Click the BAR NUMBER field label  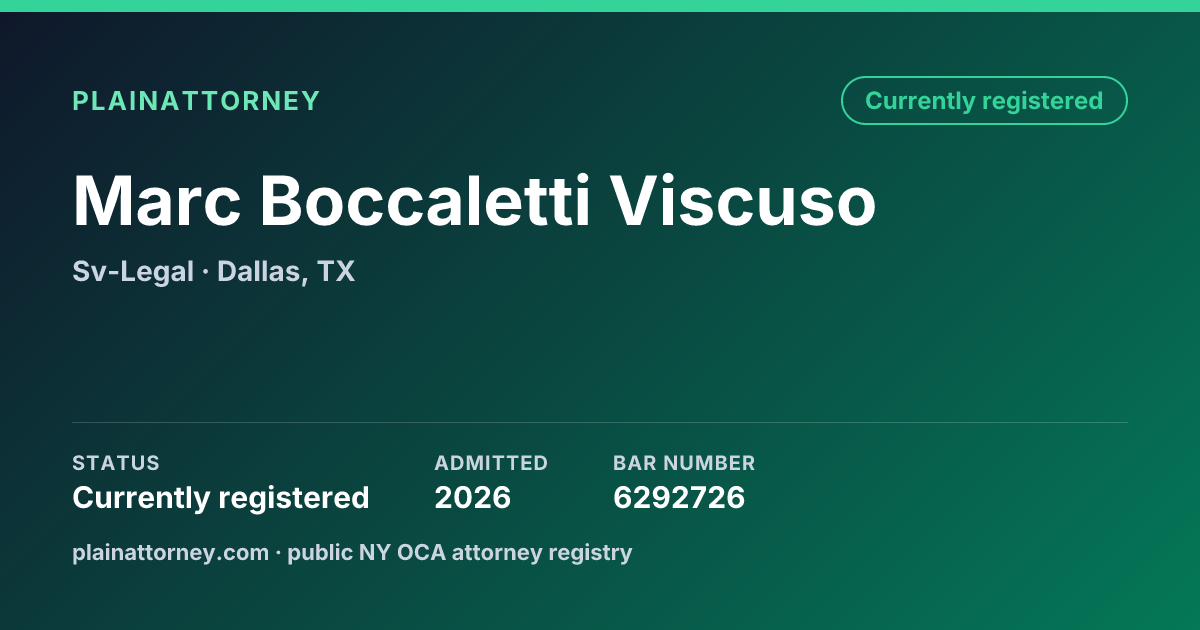pos(684,463)
